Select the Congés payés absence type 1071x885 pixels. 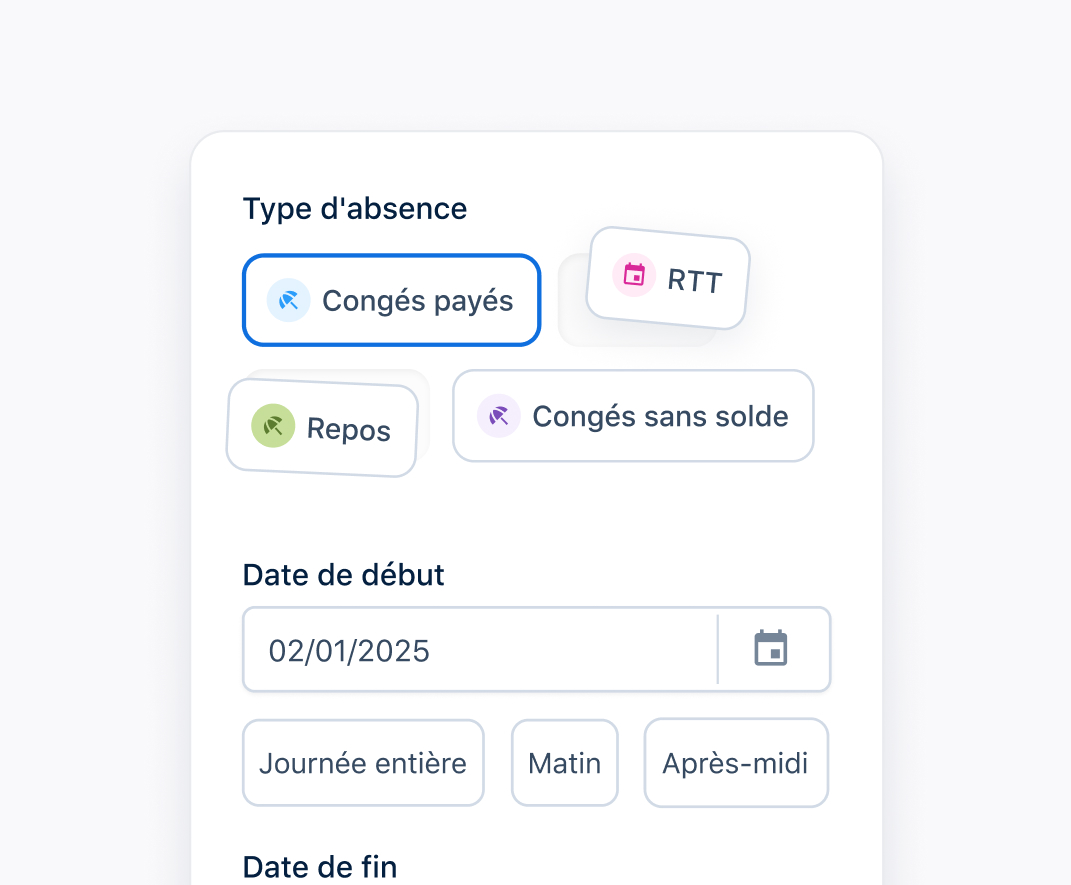click(391, 300)
